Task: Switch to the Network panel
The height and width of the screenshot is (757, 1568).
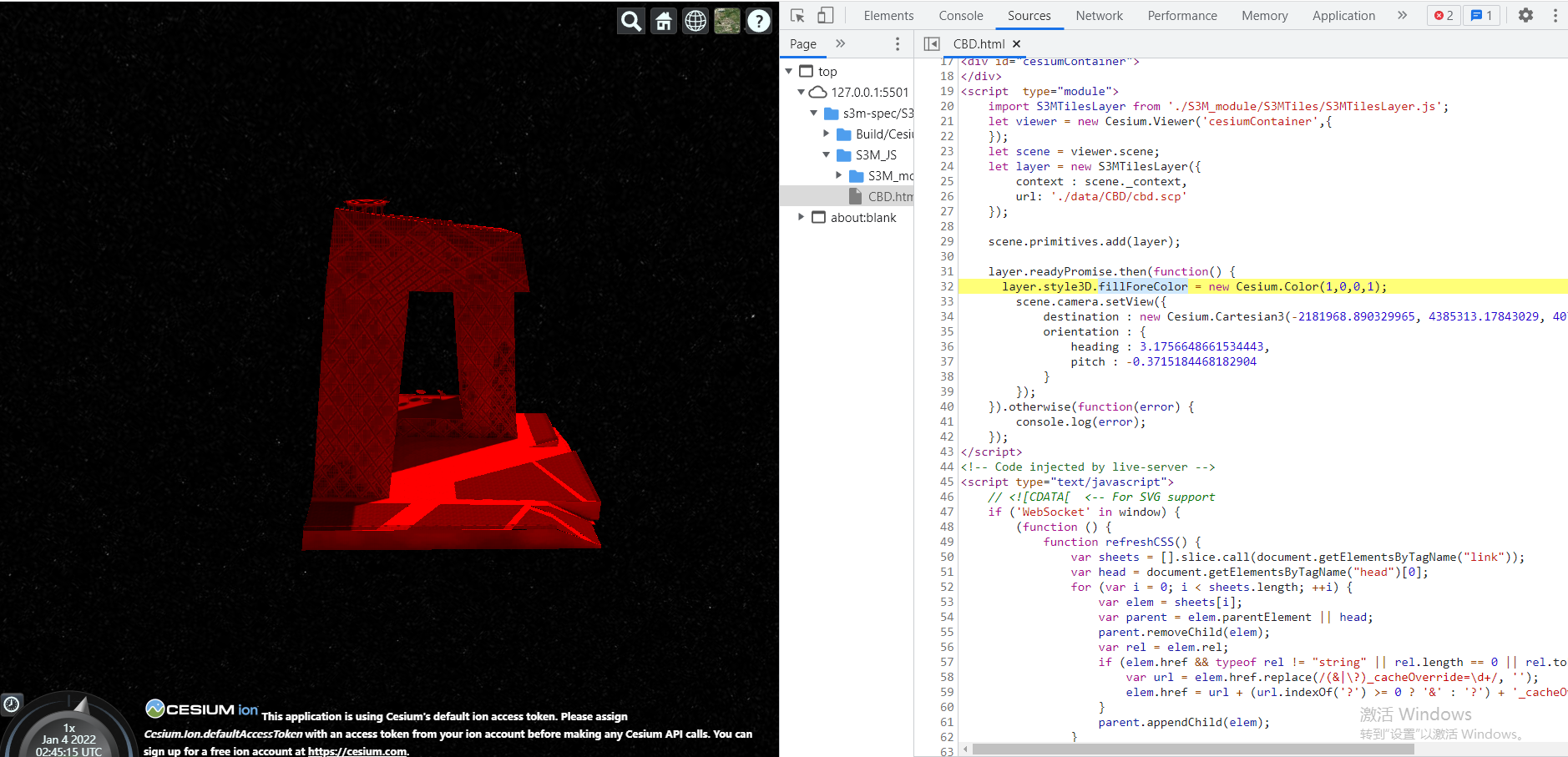Action: tap(1099, 15)
